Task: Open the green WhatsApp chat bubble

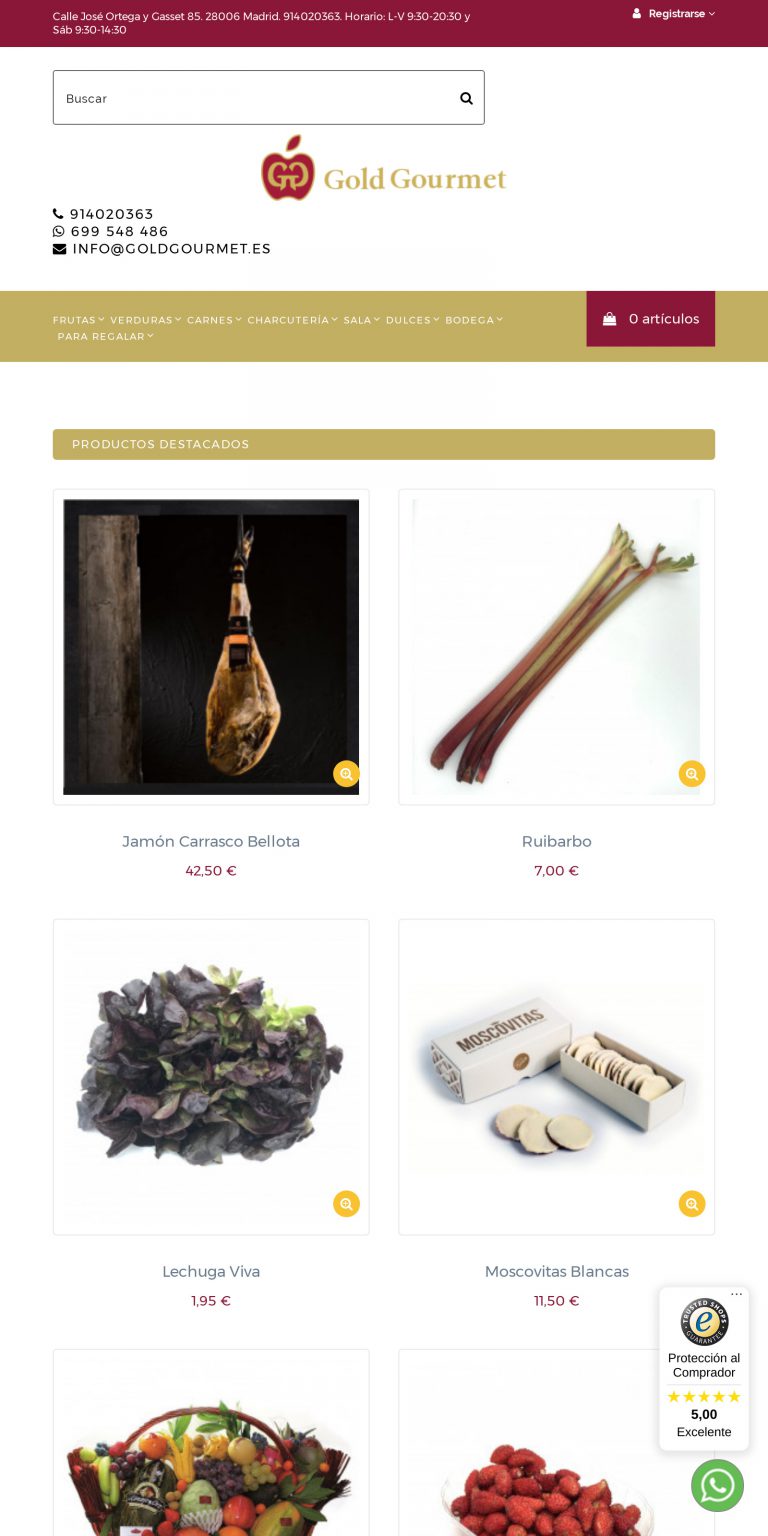Action: click(x=717, y=1485)
